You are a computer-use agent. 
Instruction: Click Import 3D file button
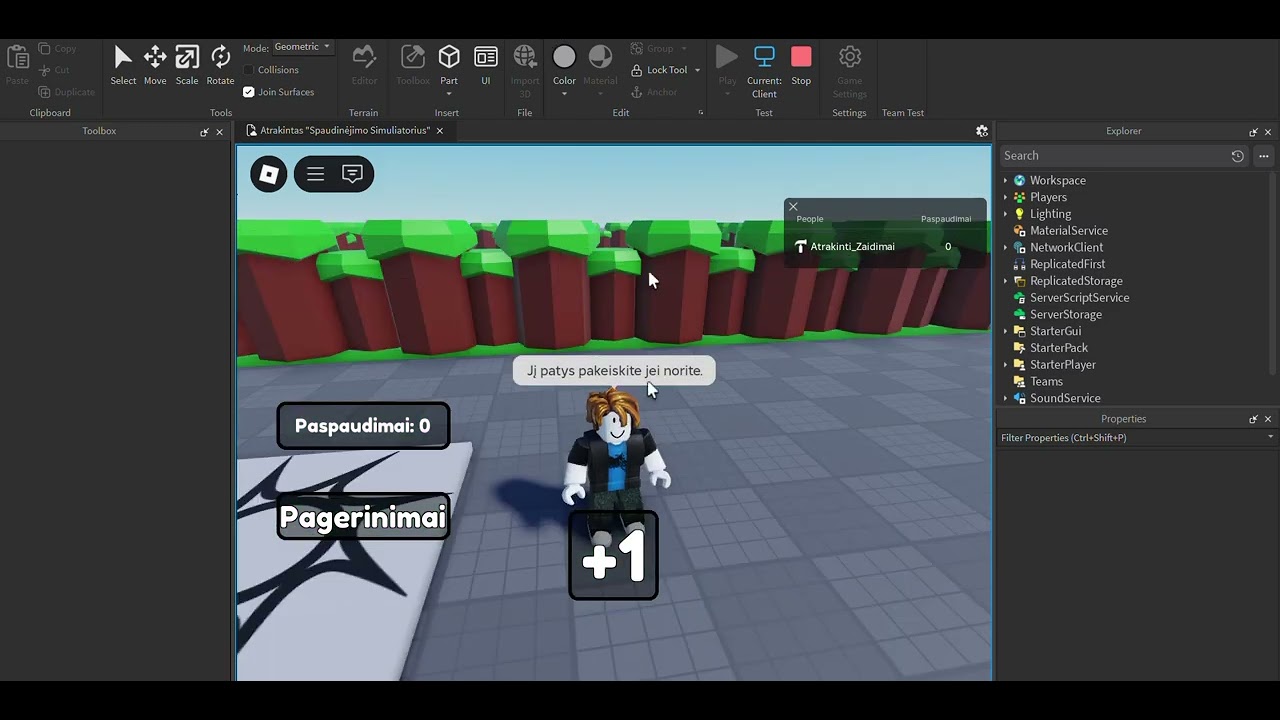[525, 70]
